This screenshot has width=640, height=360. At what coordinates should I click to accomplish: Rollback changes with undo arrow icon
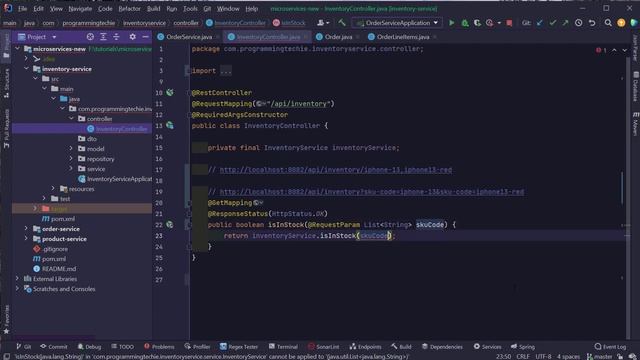click(x=592, y=23)
